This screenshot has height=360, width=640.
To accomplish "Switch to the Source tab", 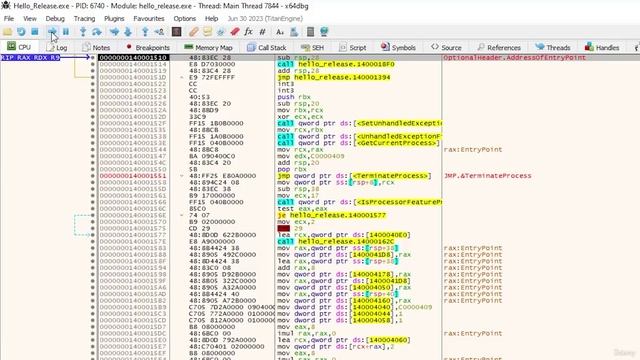I will tap(446, 47).
